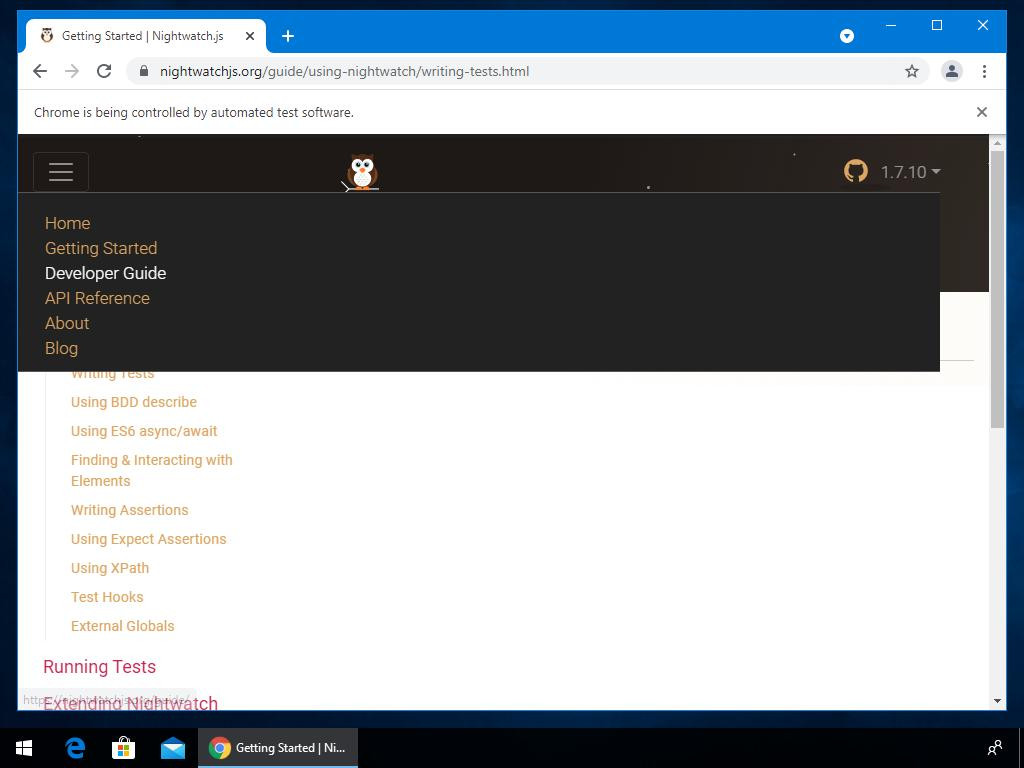Open Test Hooks link
This screenshot has width=1024, height=768.
[x=107, y=597]
